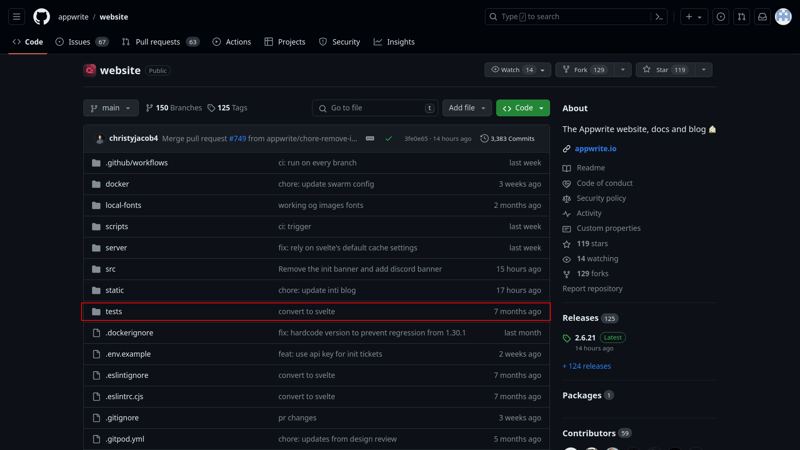Viewport: 800px width, 450px height.
Task: Click the branches icon next to 150 Branches
Action: pyautogui.click(x=149, y=108)
